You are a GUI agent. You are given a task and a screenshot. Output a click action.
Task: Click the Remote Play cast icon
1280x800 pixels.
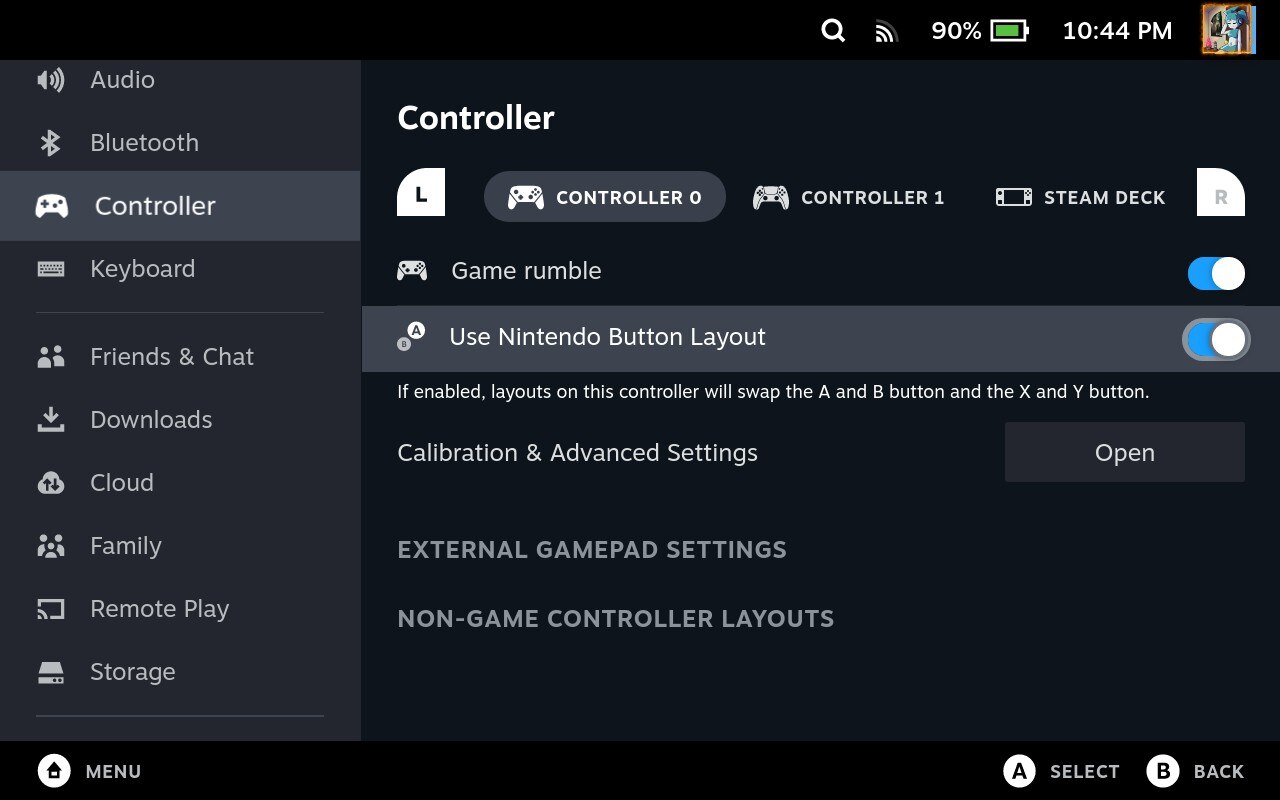coord(51,609)
